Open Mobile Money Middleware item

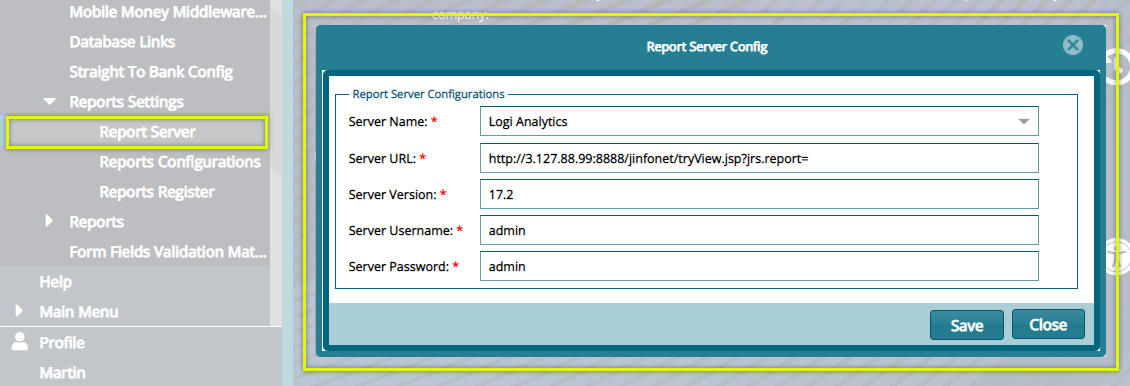tap(168, 12)
